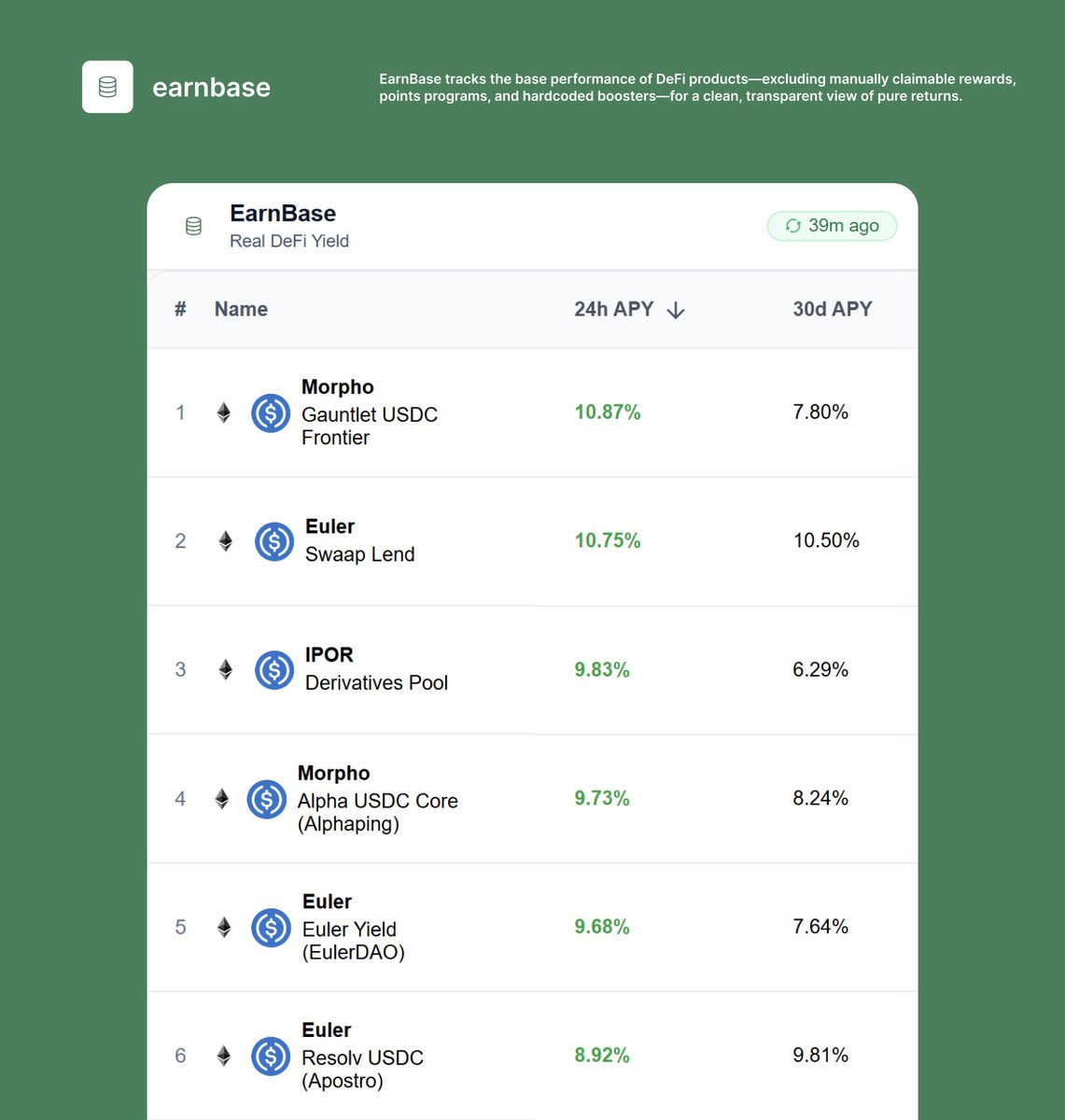
Task: Click the 24h APY sort arrow
Action: [677, 310]
